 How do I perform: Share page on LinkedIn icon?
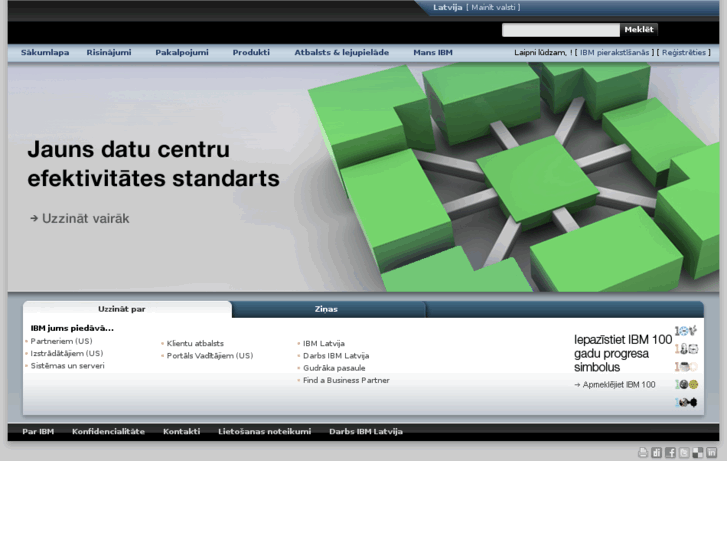tap(712, 453)
